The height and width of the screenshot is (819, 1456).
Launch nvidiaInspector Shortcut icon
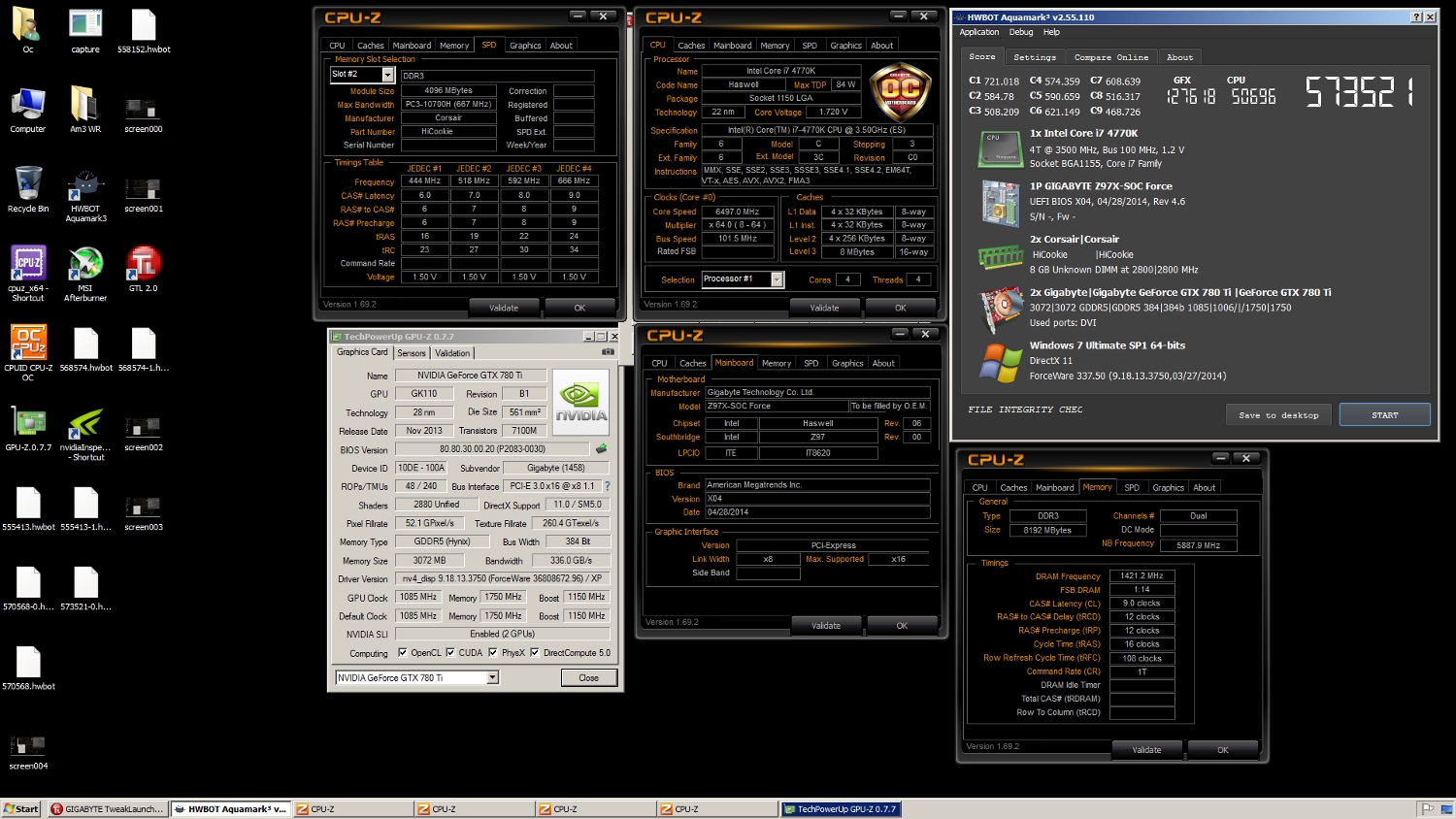point(85,433)
